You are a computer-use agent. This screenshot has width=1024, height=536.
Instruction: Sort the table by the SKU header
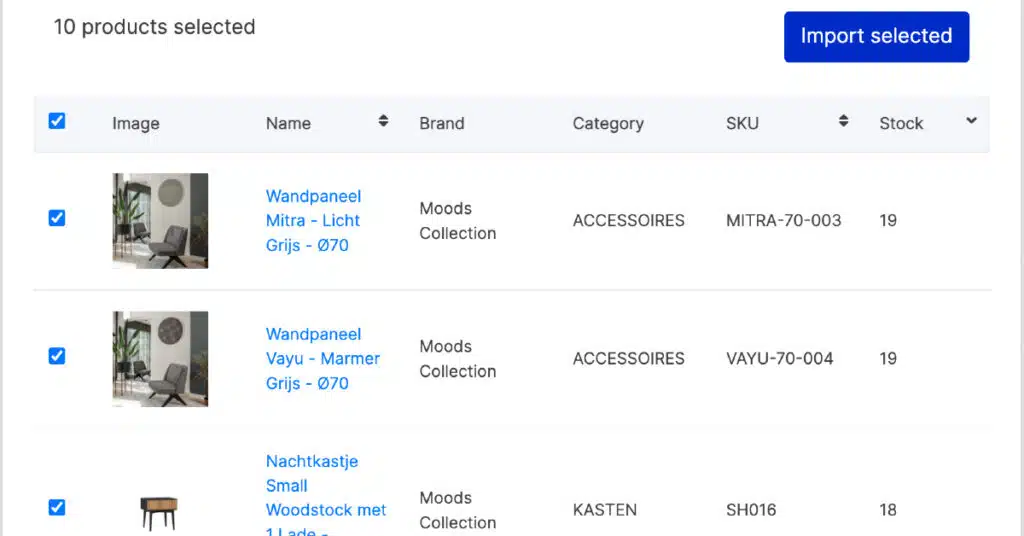point(743,123)
